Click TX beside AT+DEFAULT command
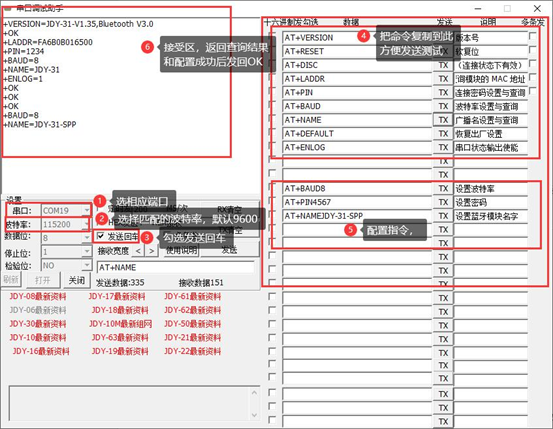Screen dimensions: 553x429 443,134
